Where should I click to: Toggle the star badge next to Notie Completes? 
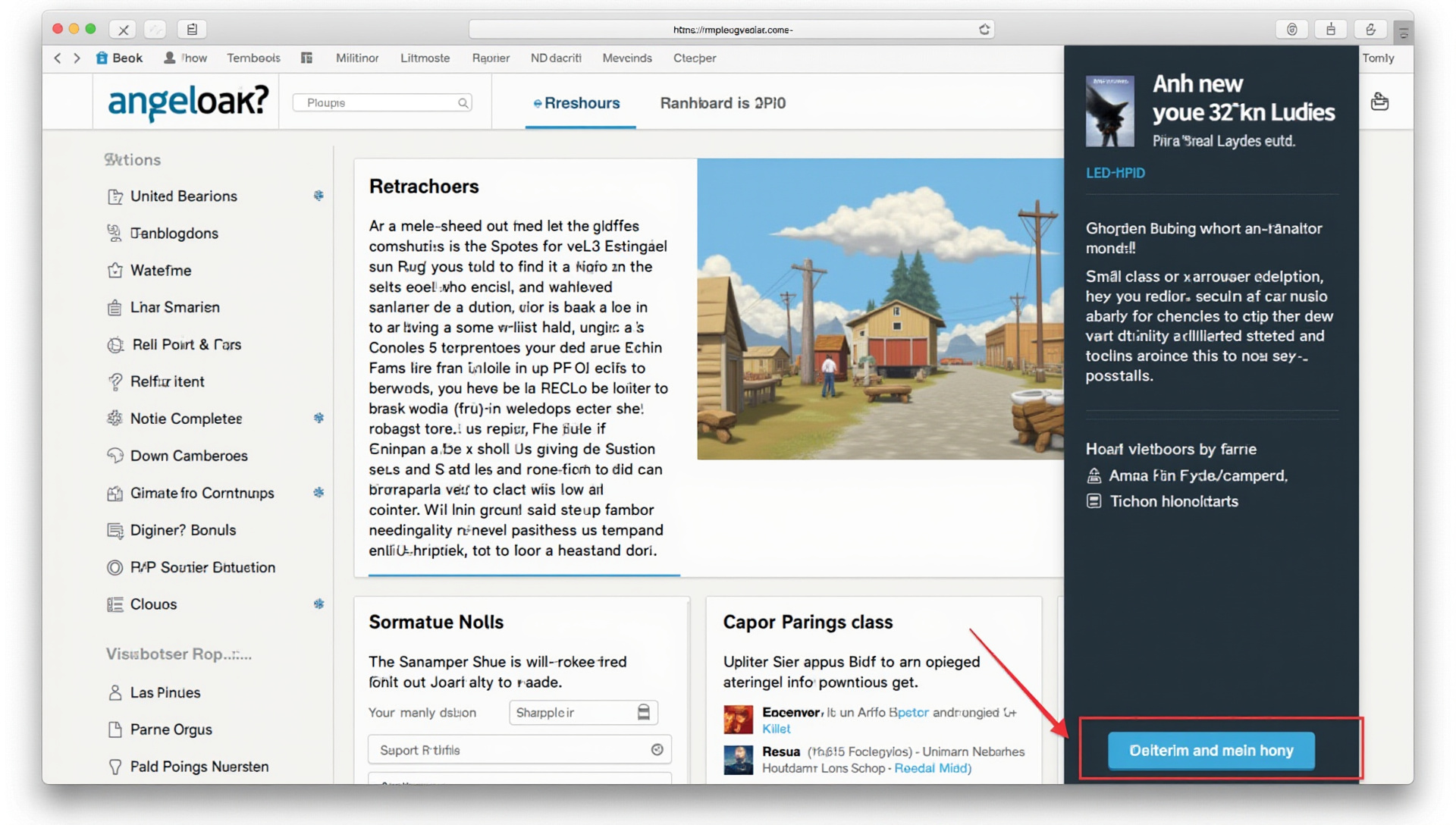318,419
